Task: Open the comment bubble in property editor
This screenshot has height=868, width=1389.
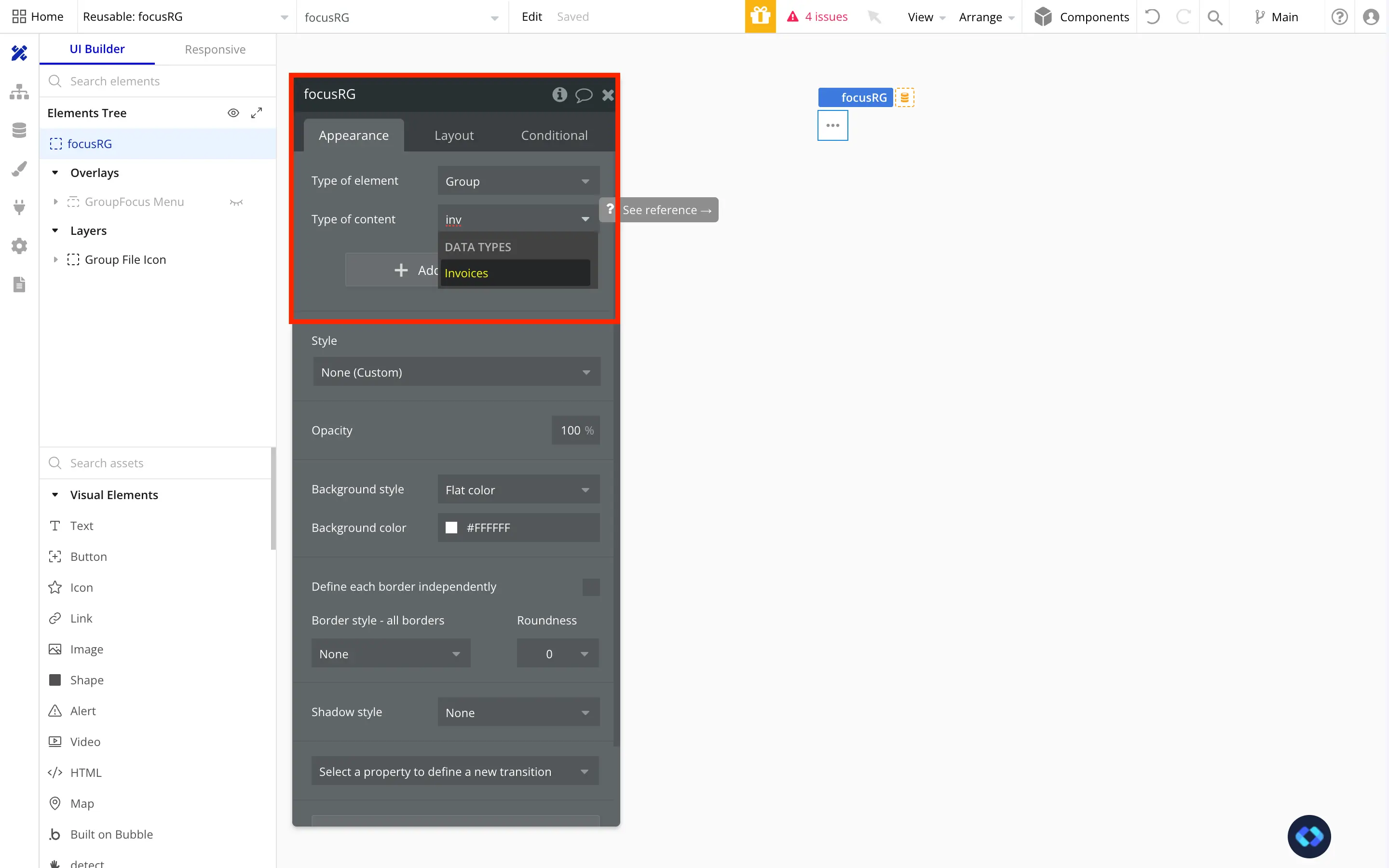Action: pos(583,95)
